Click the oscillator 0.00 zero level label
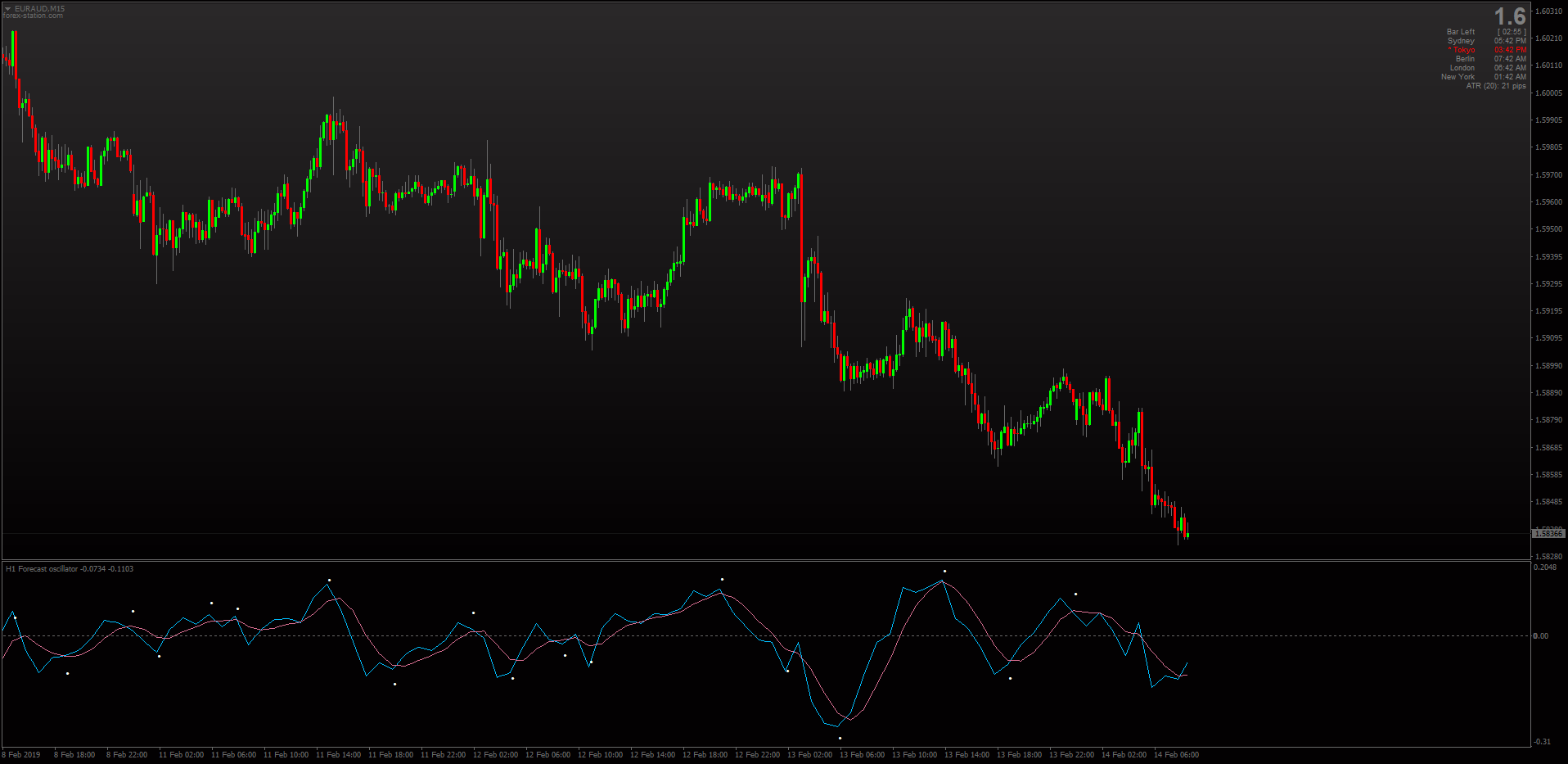Viewport: 1568px width, 764px height. 1540,636
